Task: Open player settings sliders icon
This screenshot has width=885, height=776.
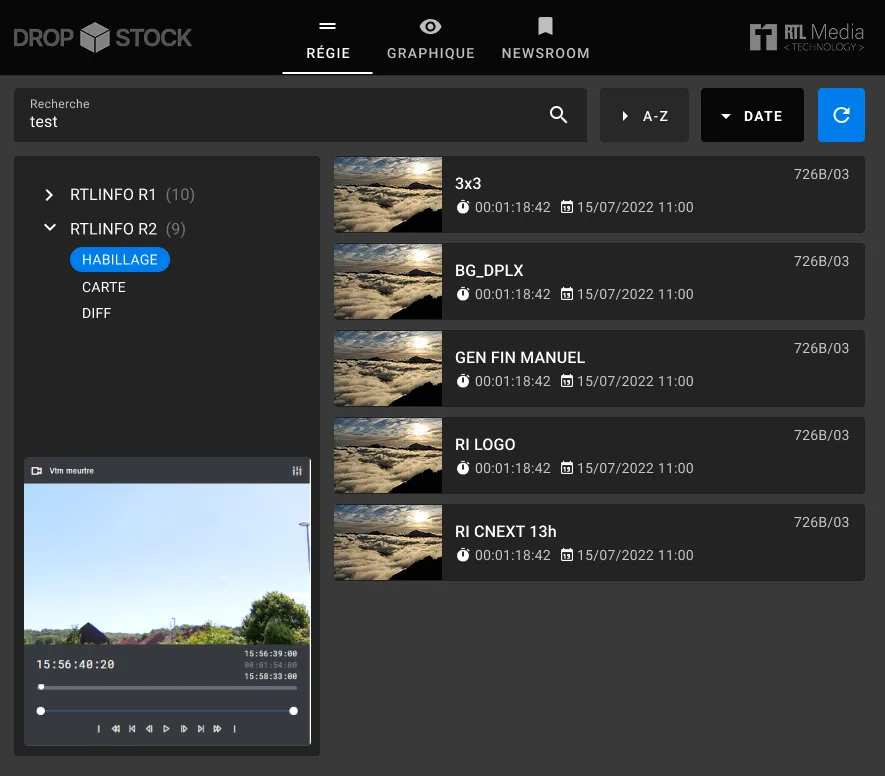Action: pyautogui.click(x=296, y=471)
